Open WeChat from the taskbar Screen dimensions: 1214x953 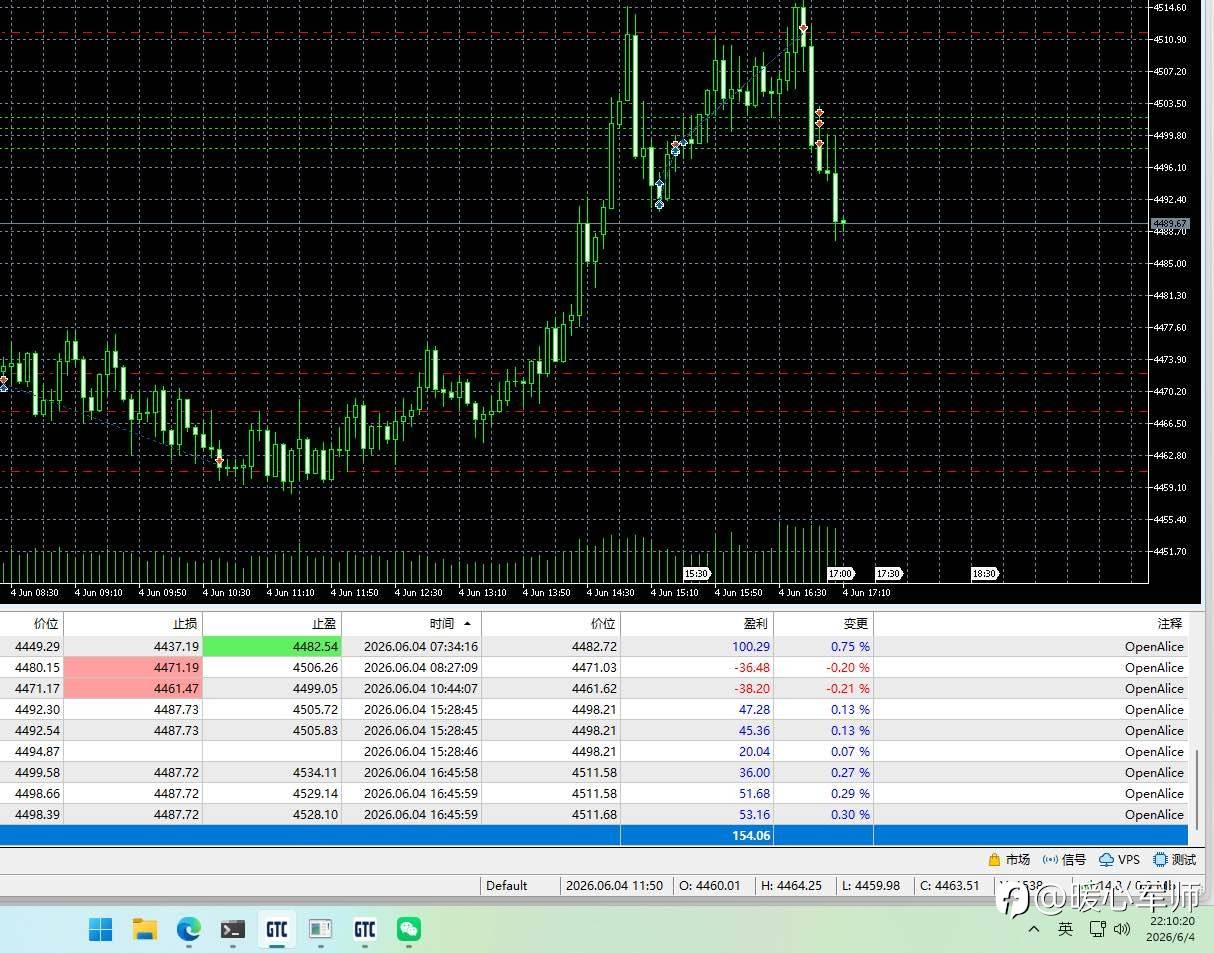[x=409, y=930]
